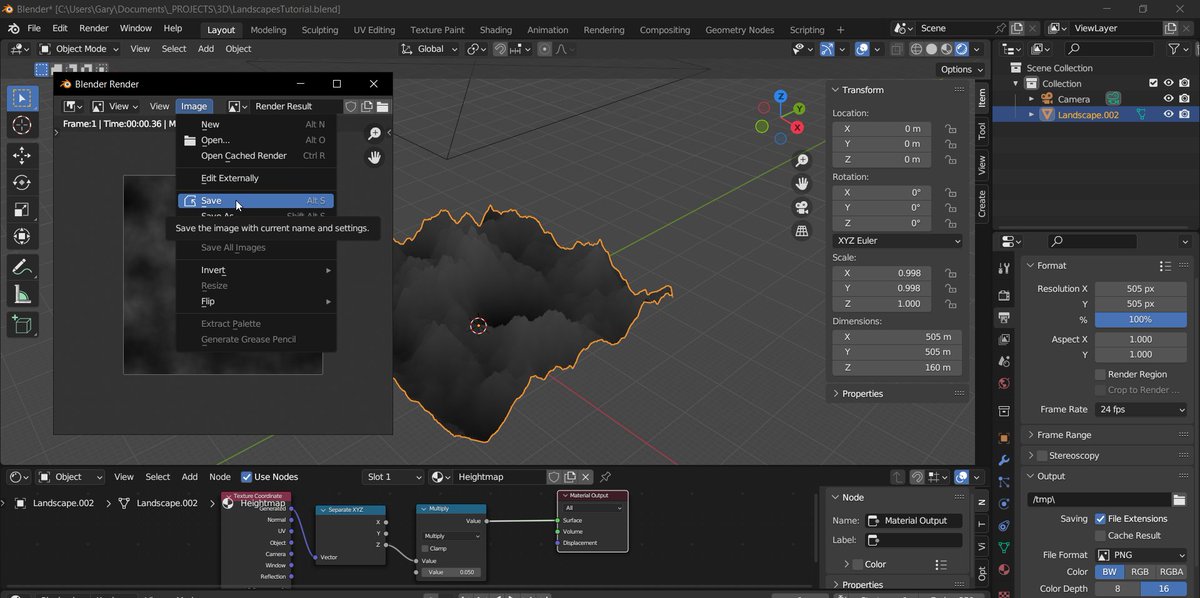Uncheck the File Extensions checkbox
The height and width of the screenshot is (598, 1200).
(1100, 519)
